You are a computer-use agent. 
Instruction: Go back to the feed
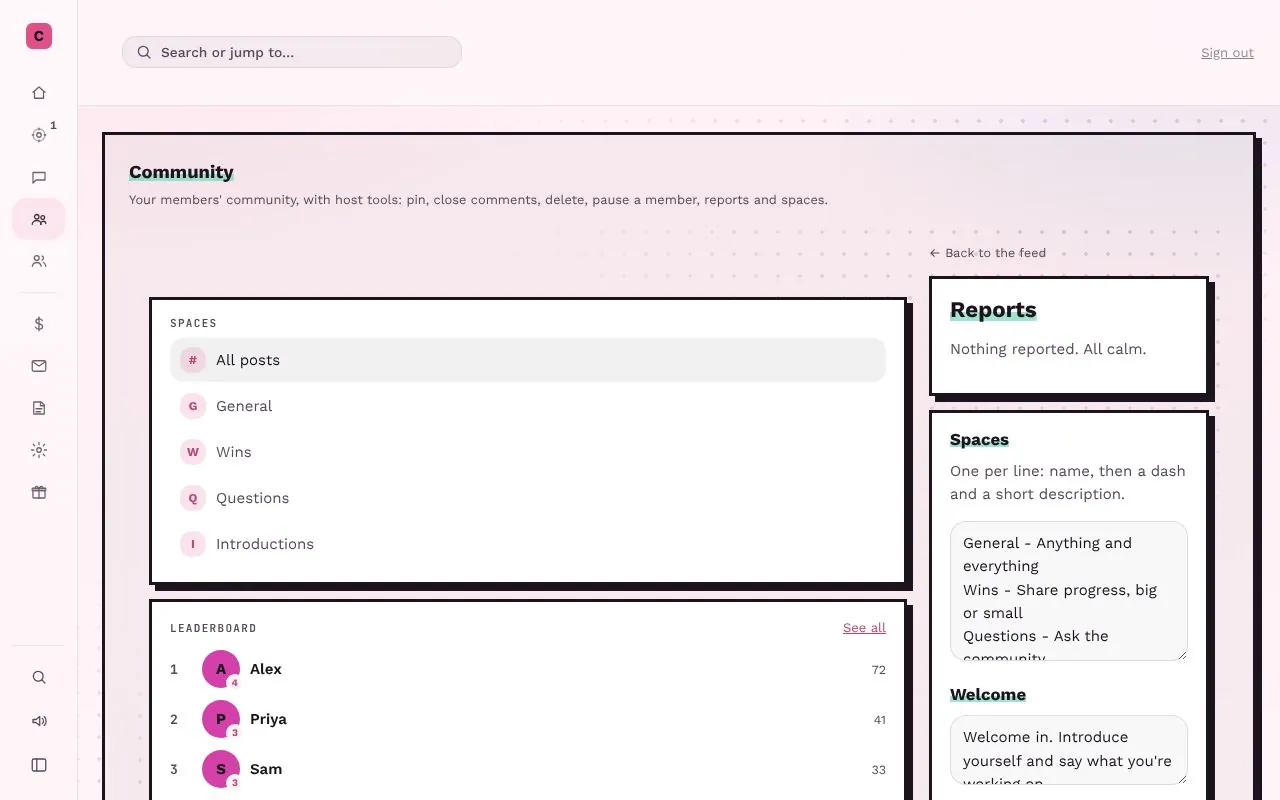[988, 253]
